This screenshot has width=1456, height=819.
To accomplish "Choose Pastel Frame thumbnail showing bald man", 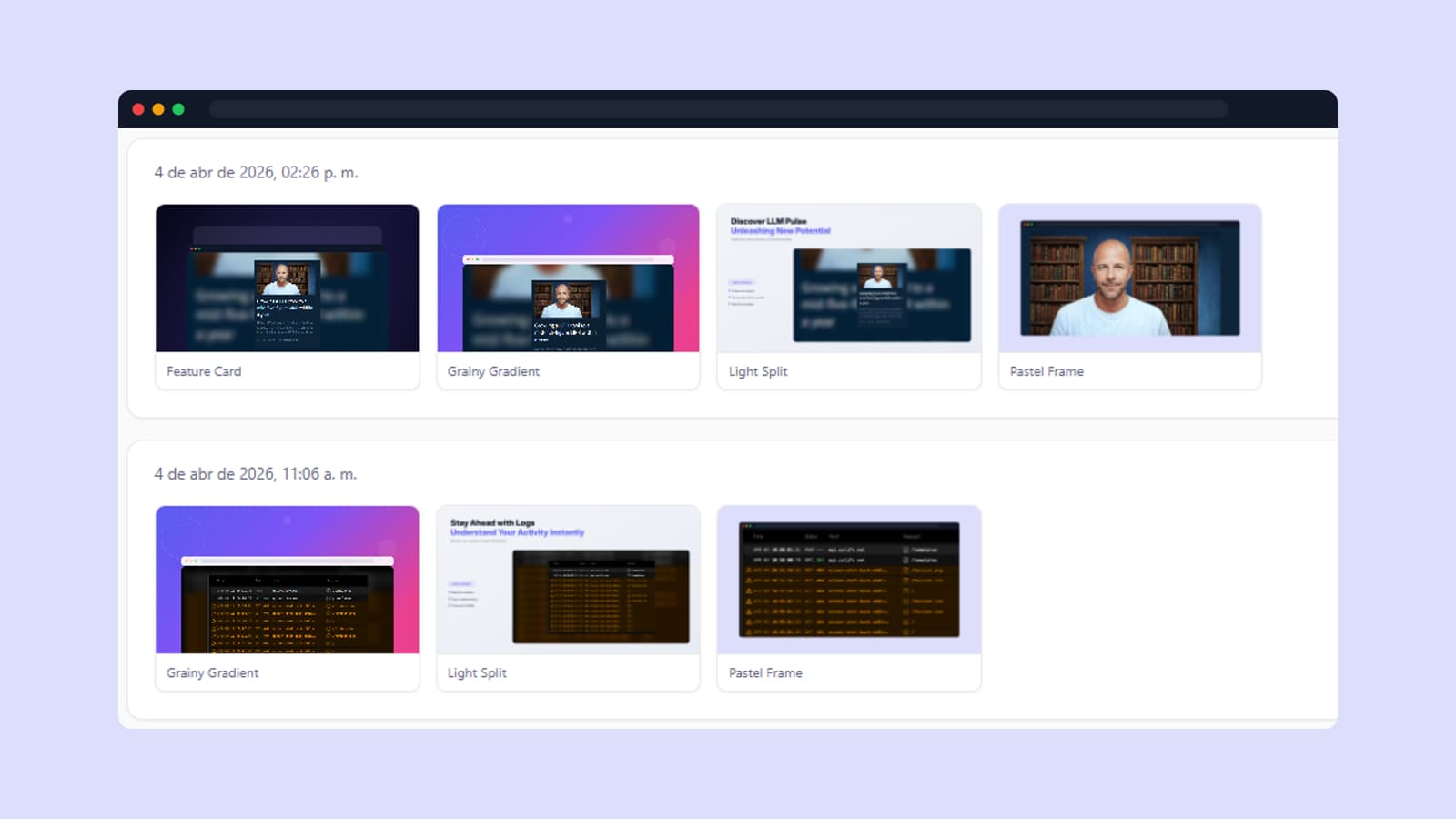I will (1129, 278).
